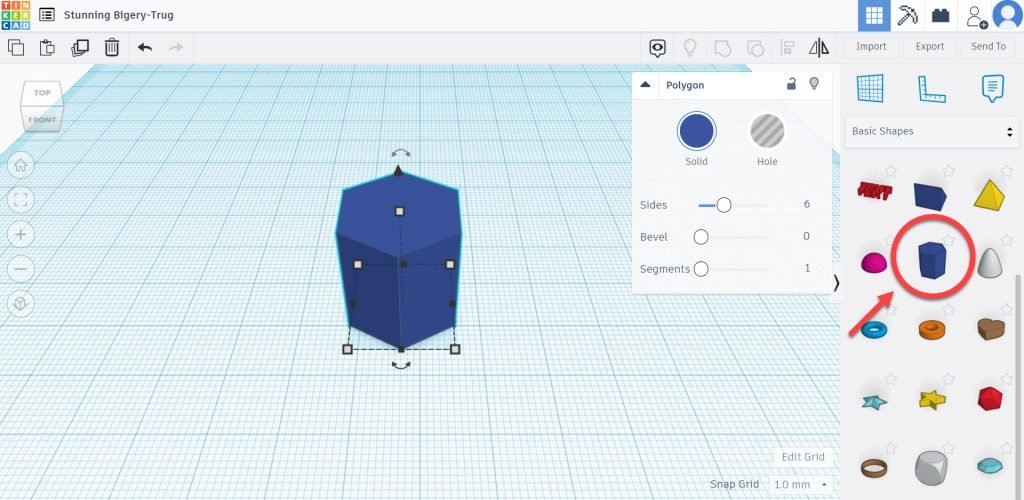Click the Solid color swatch
The height and width of the screenshot is (500, 1024).
point(696,131)
